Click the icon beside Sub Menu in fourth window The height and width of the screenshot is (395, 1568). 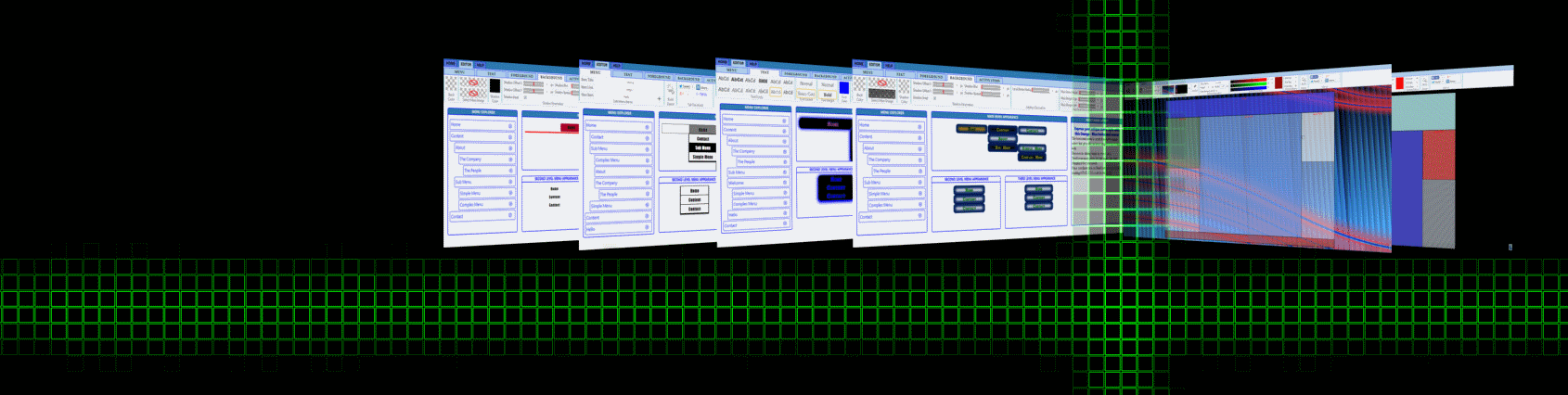(x=920, y=183)
